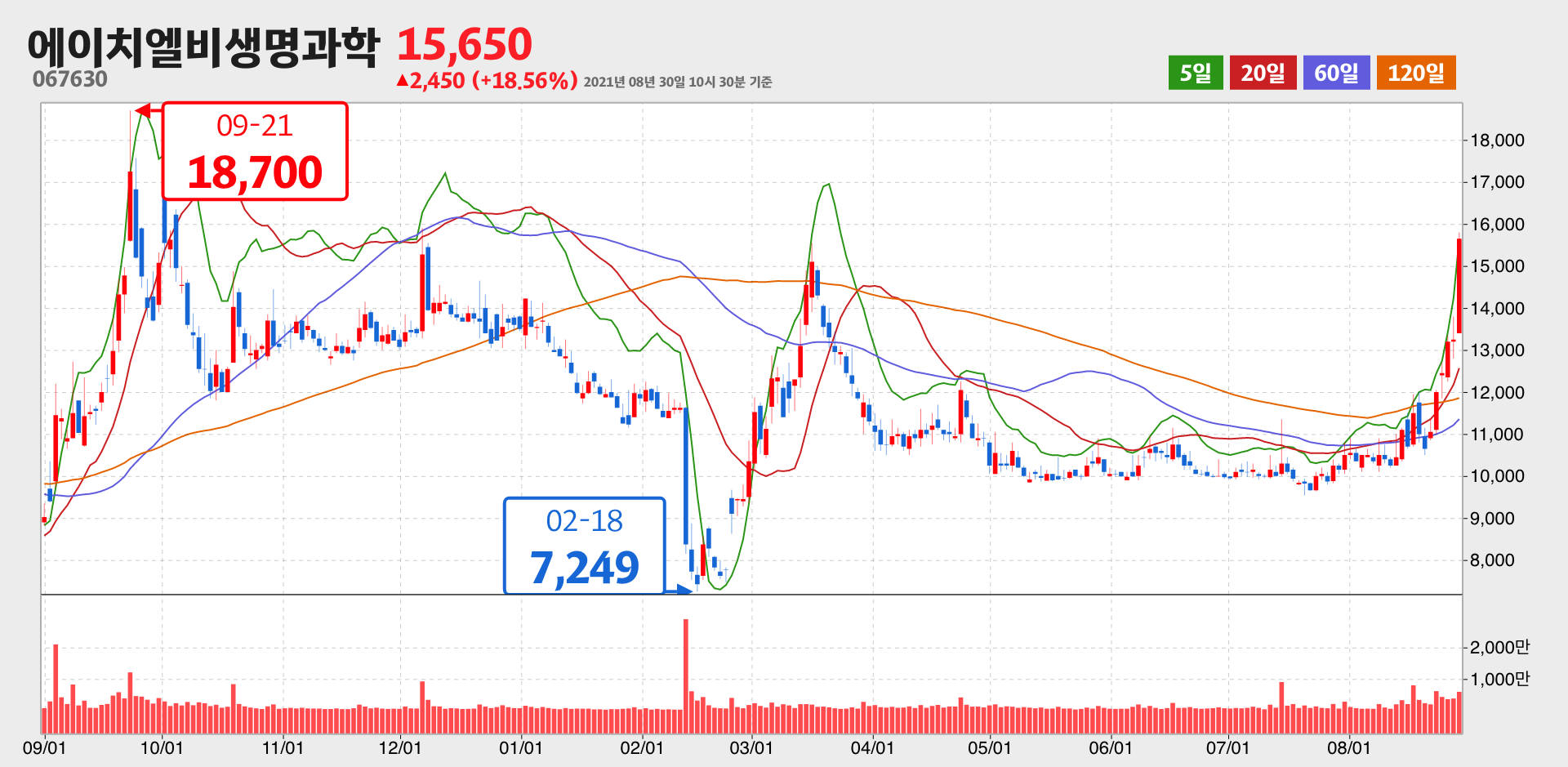Click the 05/01 date axis label

[990, 747]
